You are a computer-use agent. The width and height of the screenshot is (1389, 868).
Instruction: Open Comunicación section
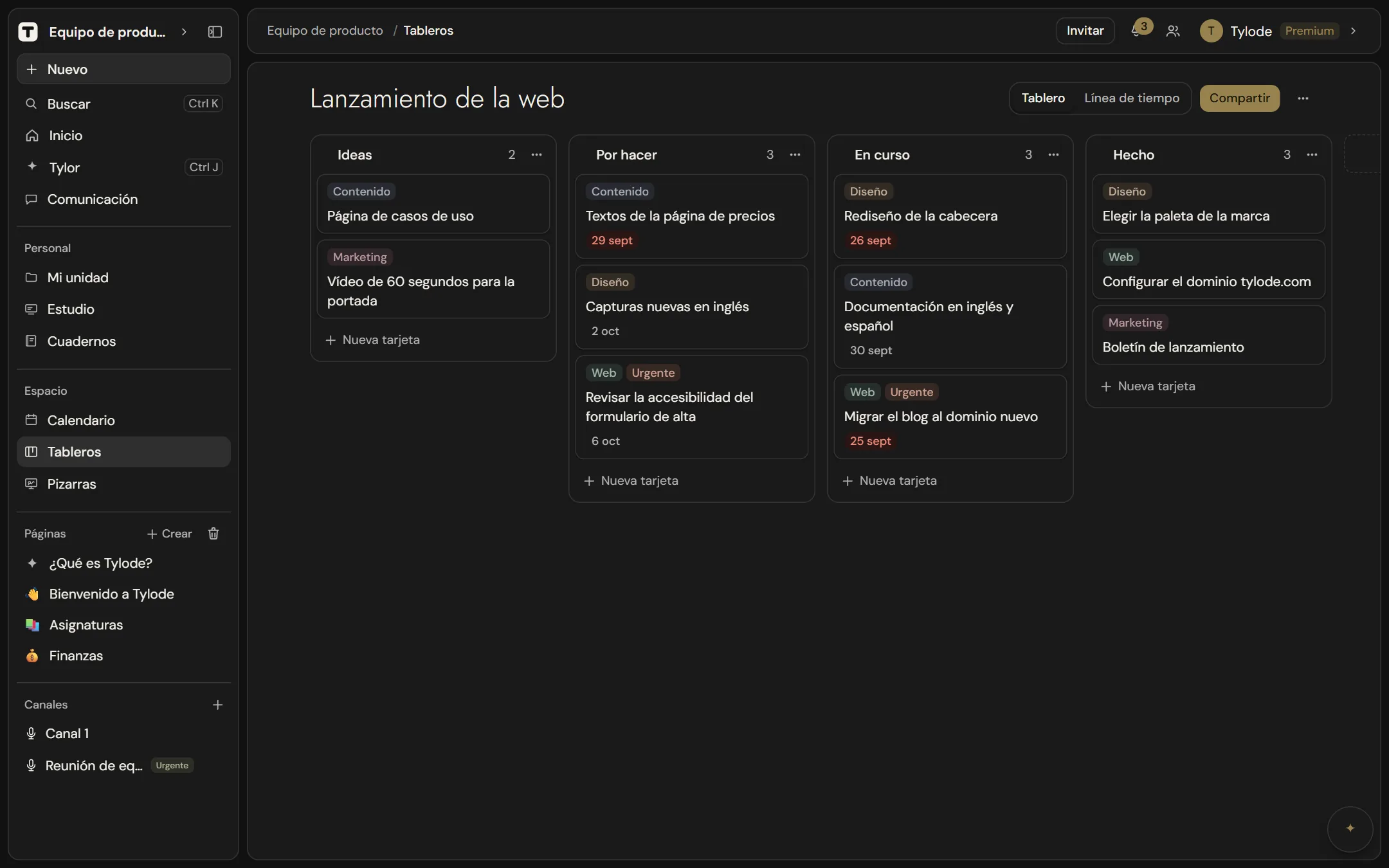[123, 199]
